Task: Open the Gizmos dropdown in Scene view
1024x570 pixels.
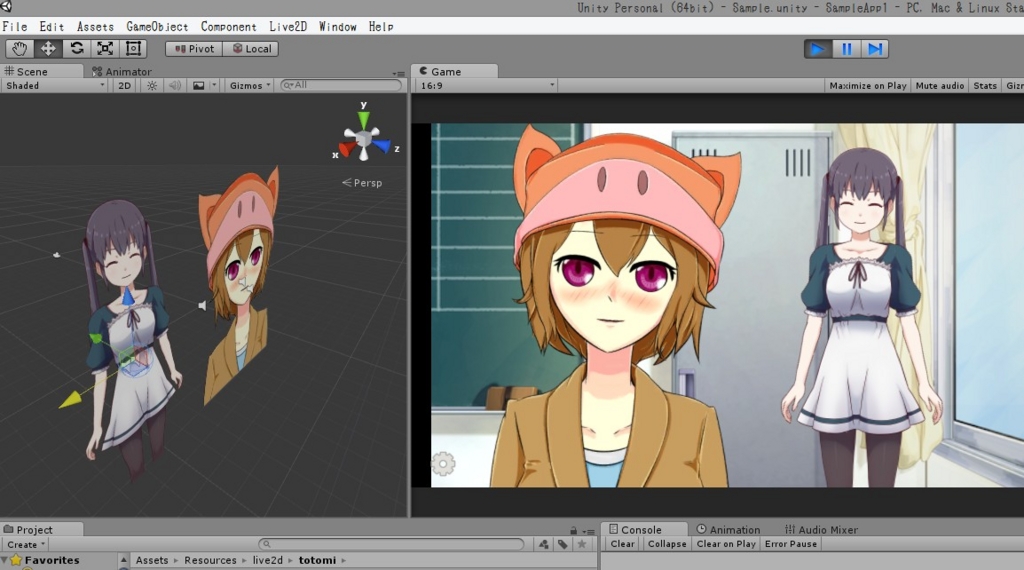Action: 249,86
